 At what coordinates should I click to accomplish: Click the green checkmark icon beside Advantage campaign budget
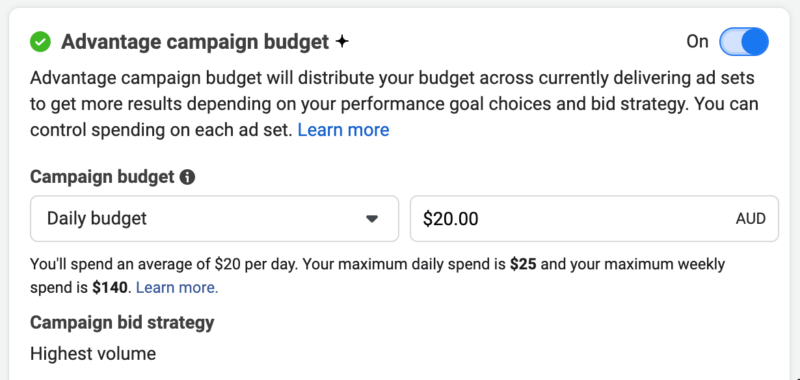[40, 42]
